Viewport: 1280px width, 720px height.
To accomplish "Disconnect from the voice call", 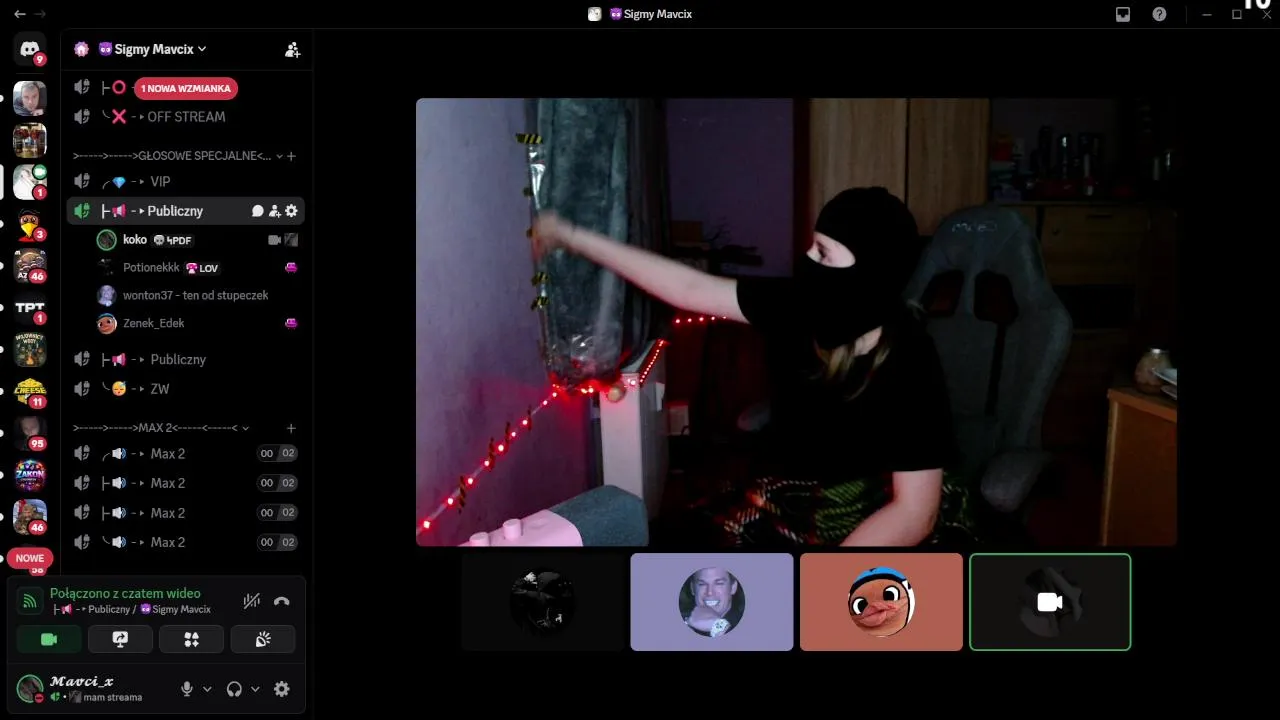I will click(282, 601).
